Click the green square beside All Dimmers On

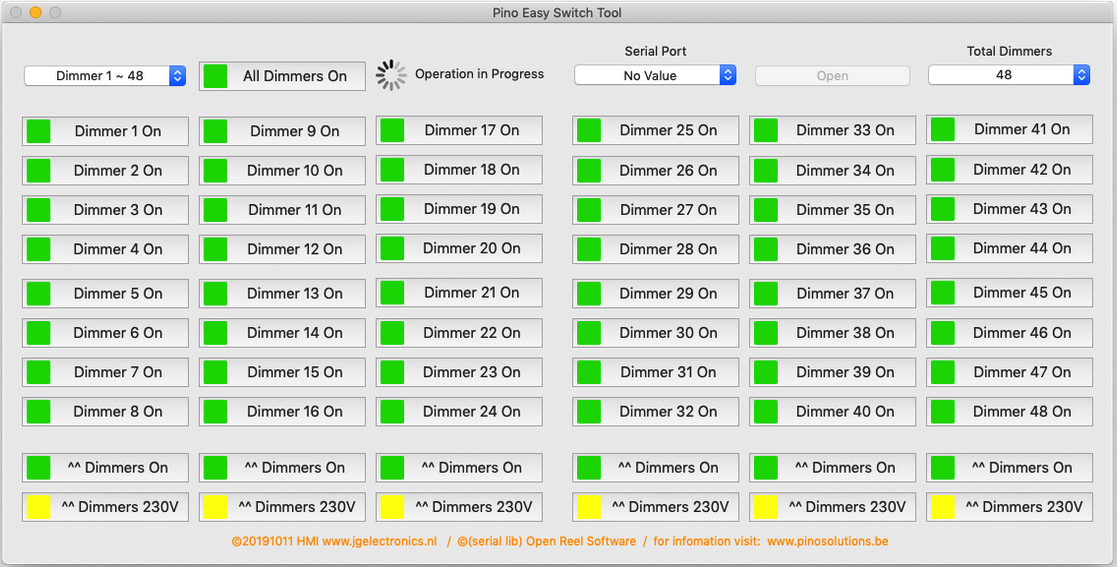coord(215,76)
